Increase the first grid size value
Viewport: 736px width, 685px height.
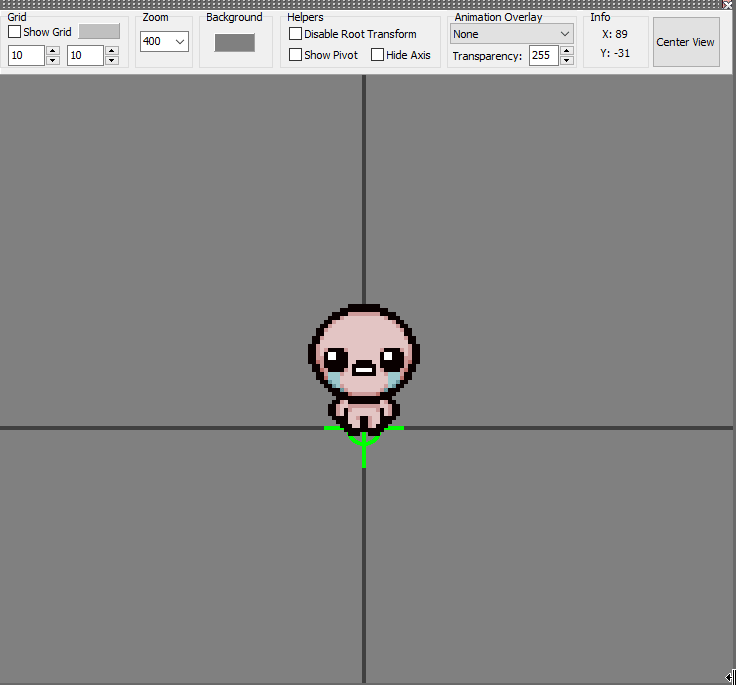pos(53,51)
